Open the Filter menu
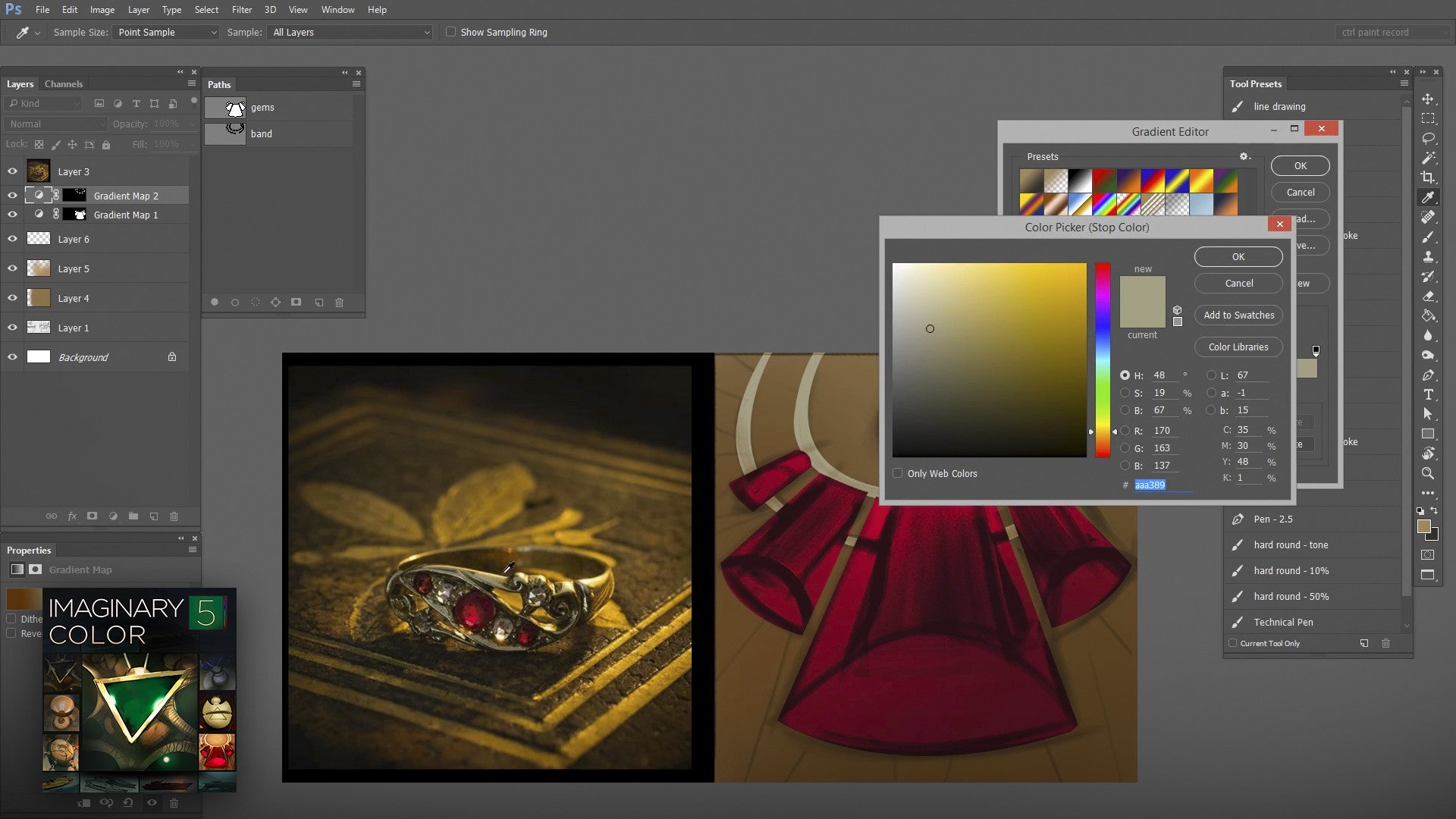 241,9
